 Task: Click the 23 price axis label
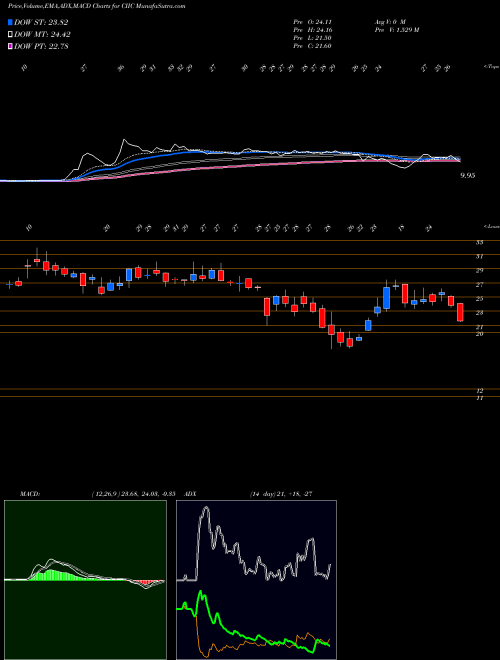pyautogui.click(x=479, y=313)
